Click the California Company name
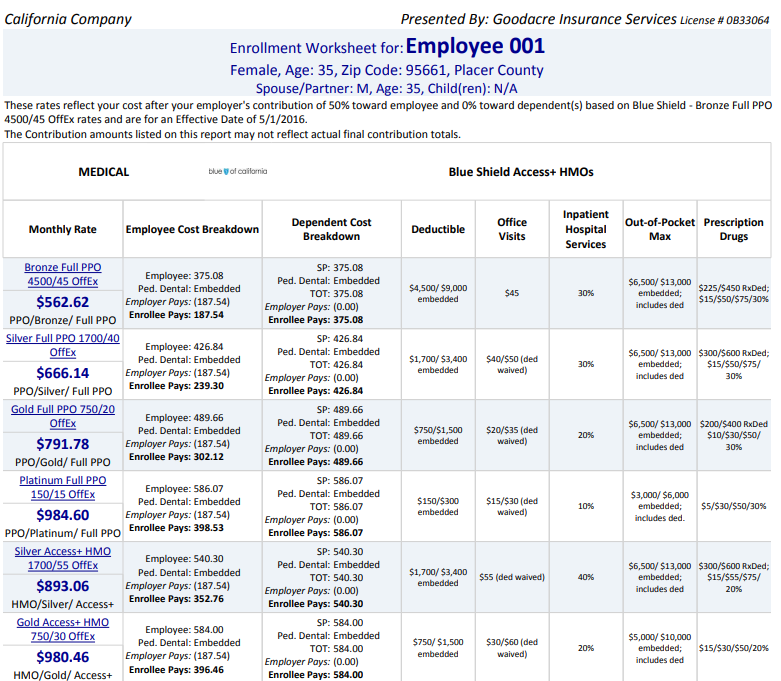 [x=68, y=19]
